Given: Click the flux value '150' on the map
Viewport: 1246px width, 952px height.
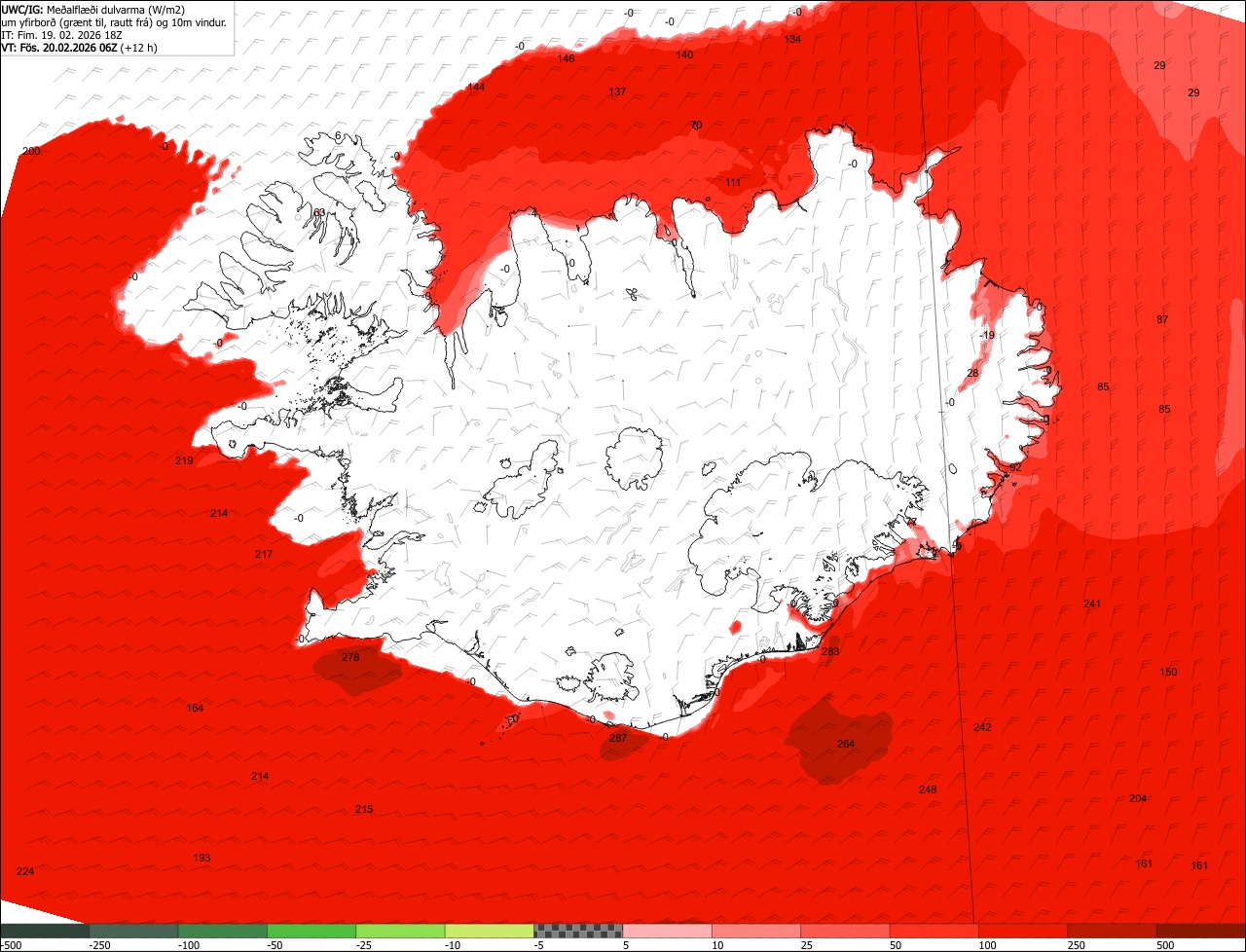Looking at the screenshot, I should [1169, 672].
